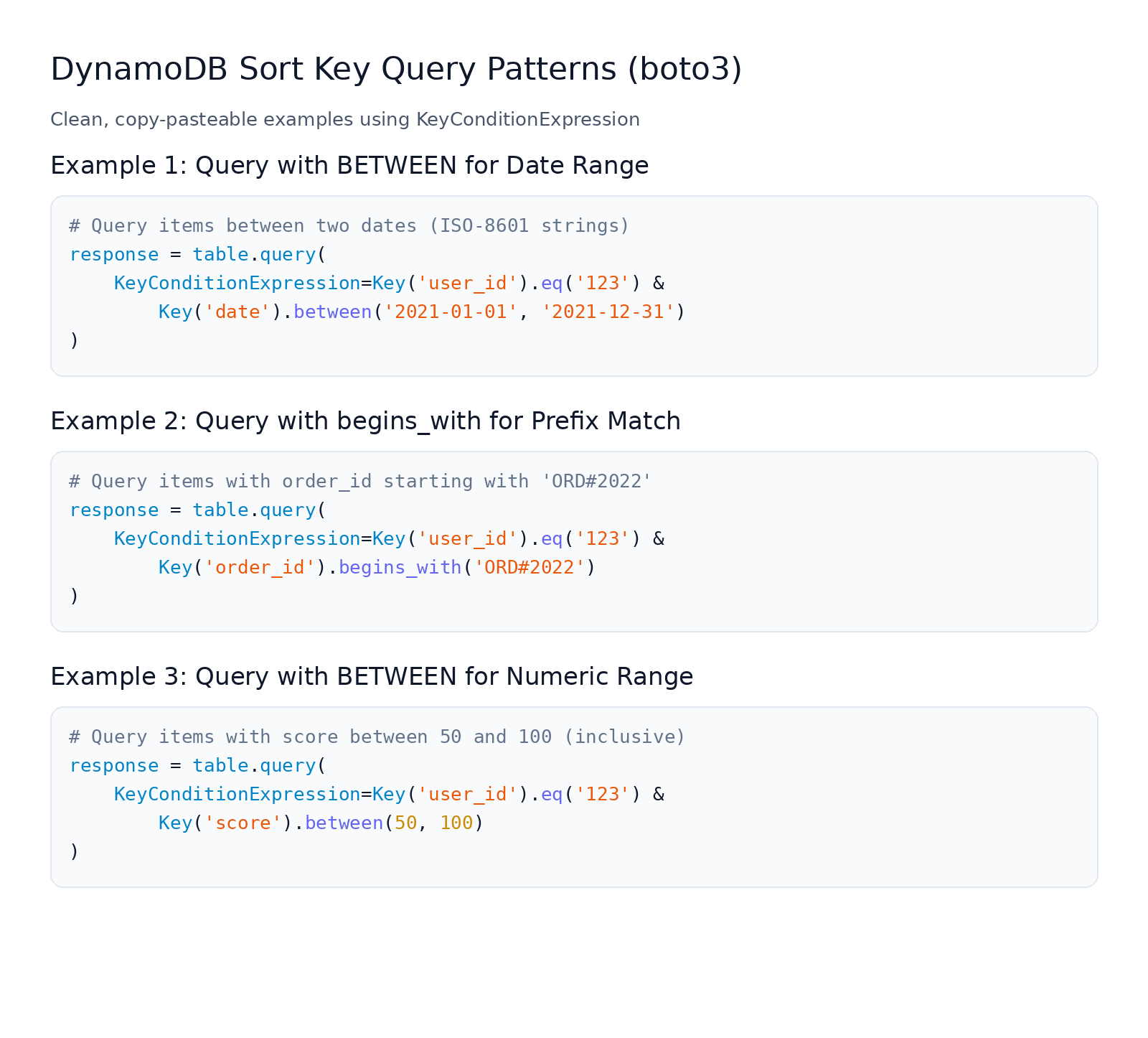Click the '2021-12-31' end date string
This screenshot has width=1148, height=1038.
pos(608,312)
